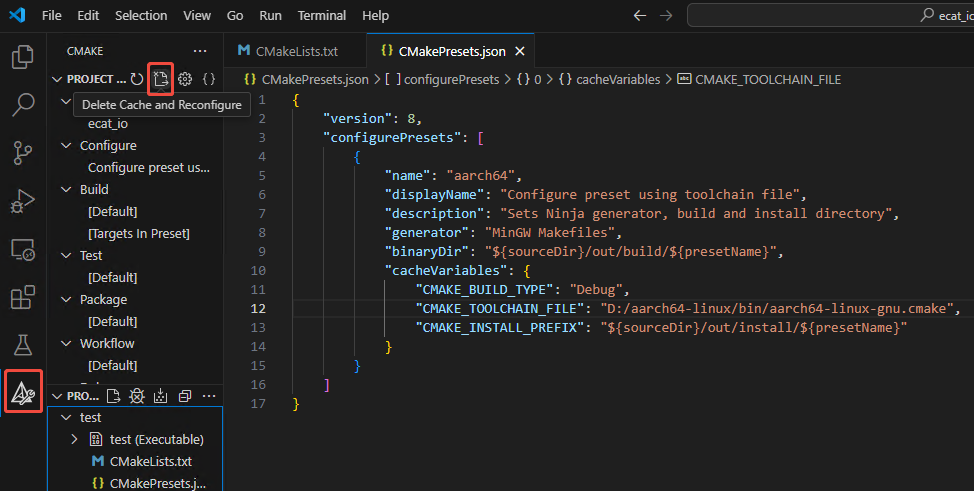Click line number 12 in the gutter
Viewport: 974px width, 491px height.
click(x=258, y=309)
